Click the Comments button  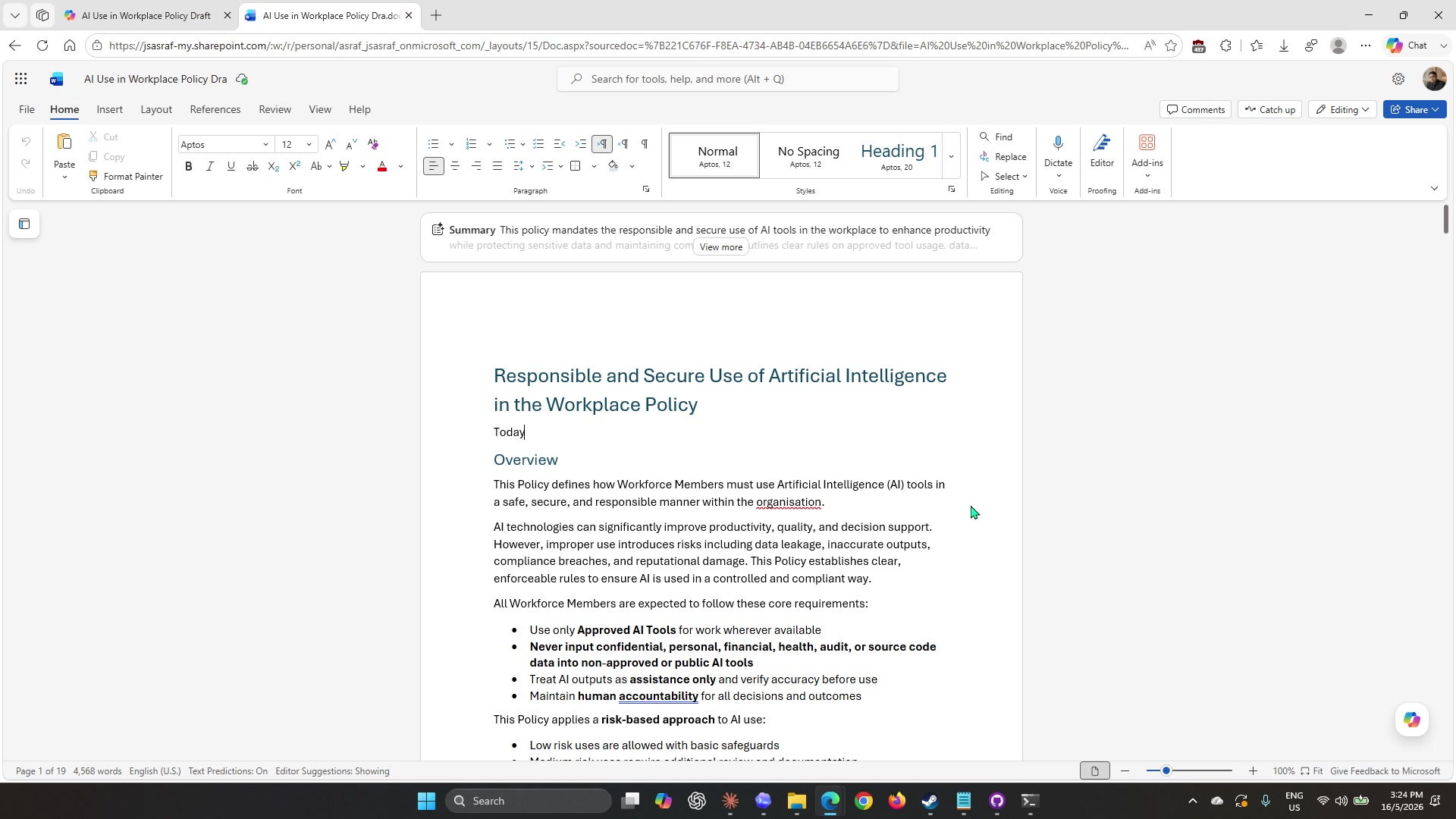(x=1195, y=109)
